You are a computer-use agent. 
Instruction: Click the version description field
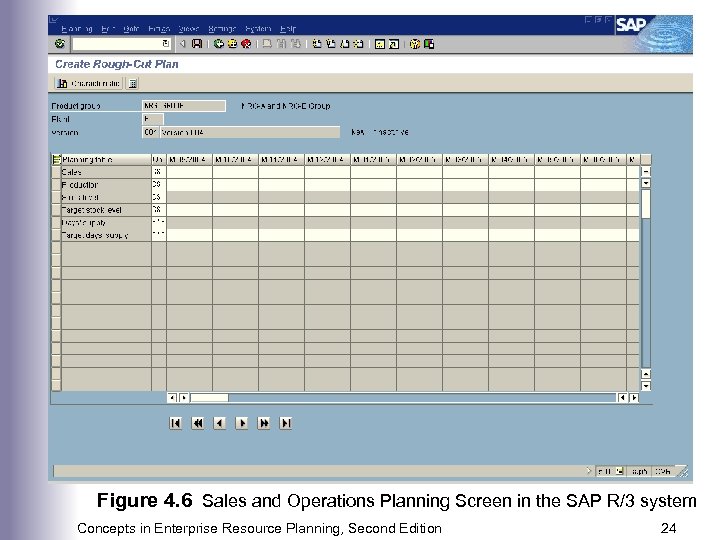(250, 132)
